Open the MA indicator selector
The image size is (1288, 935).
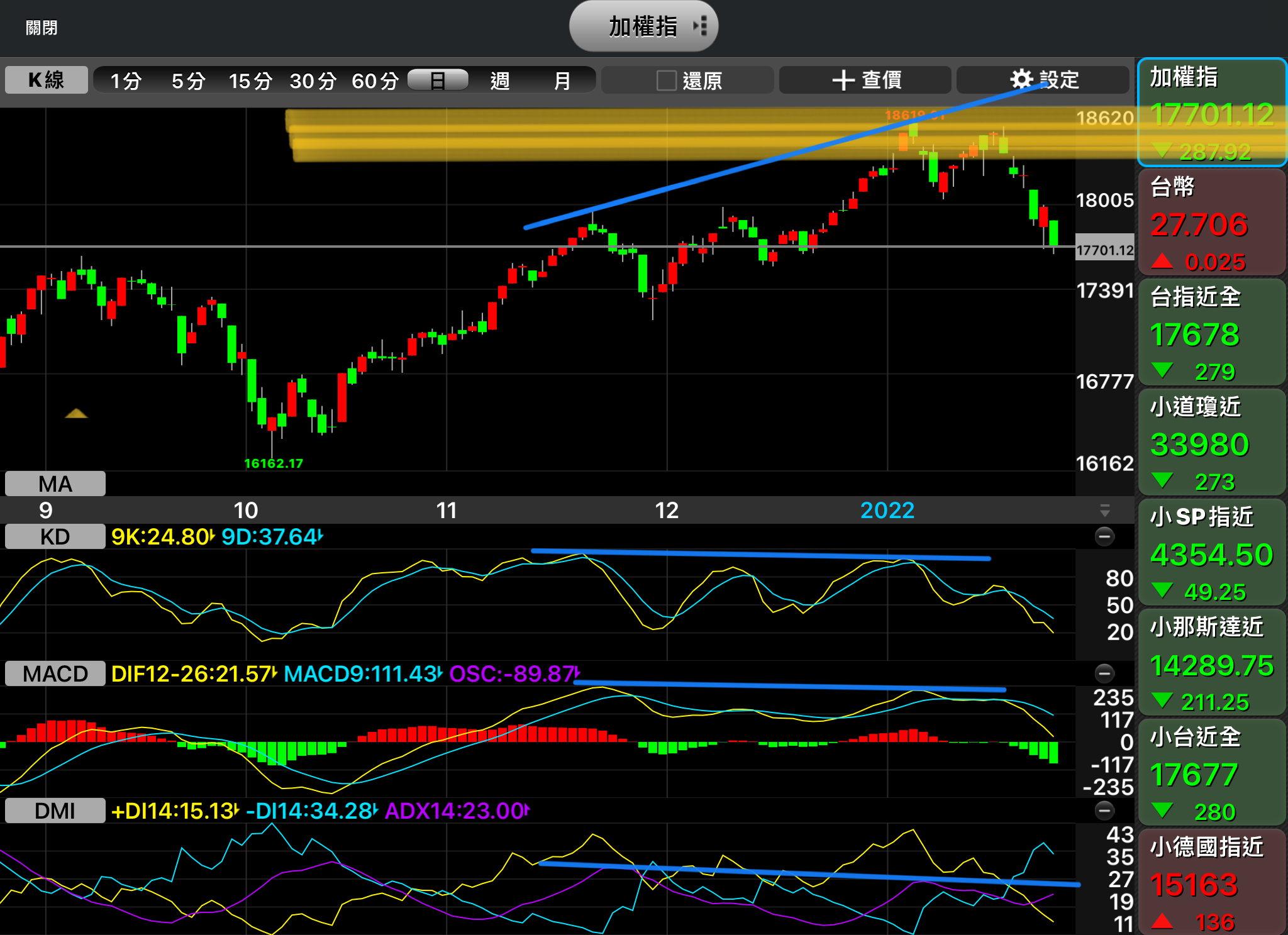click(x=55, y=484)
